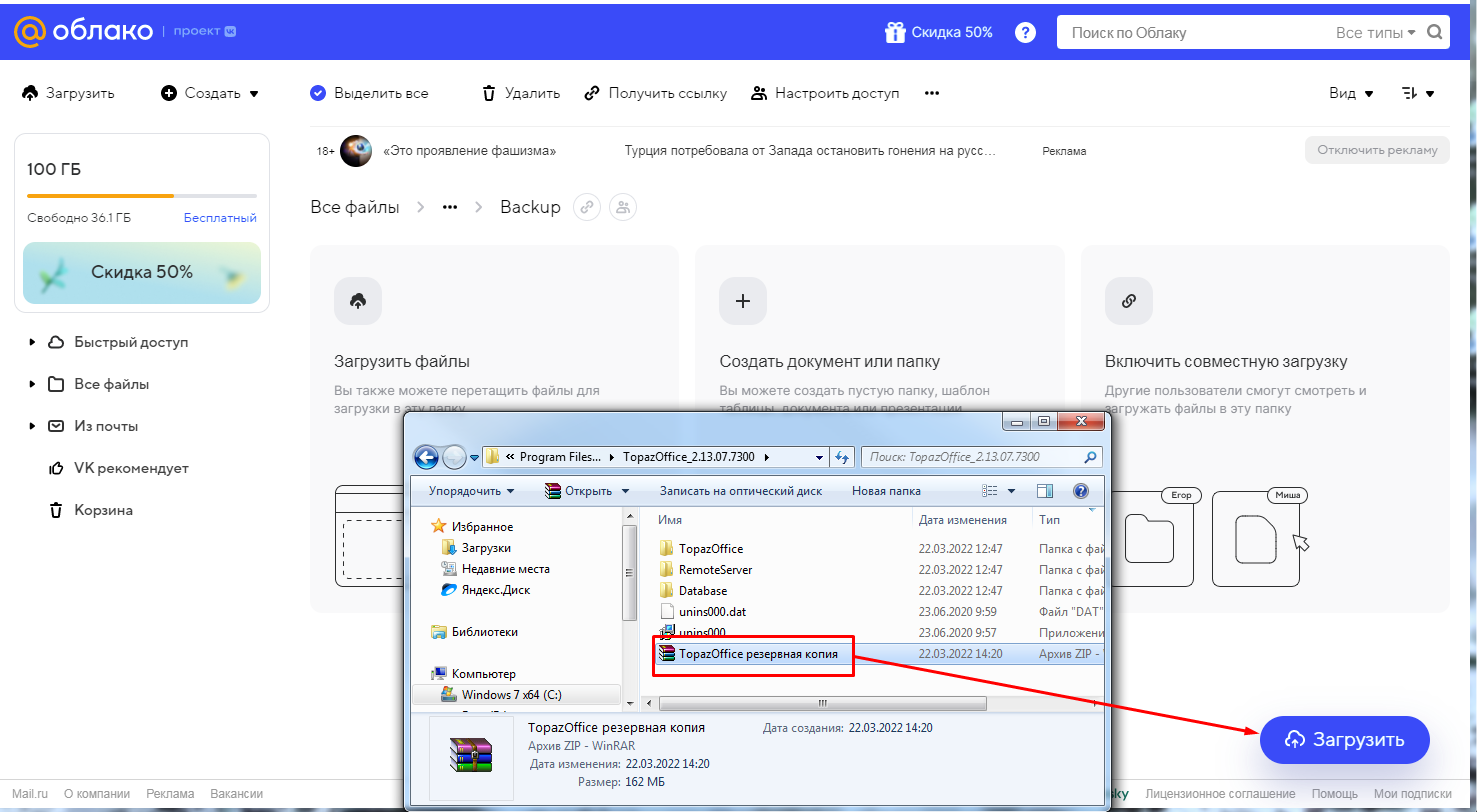Click the Скидка 50% banner in the sidebar

point(142,272)
